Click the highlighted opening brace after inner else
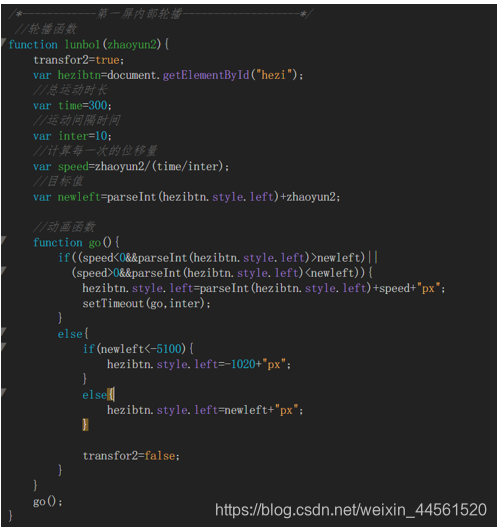This screenshot has height=529, width=497. [x=111, y=395]
